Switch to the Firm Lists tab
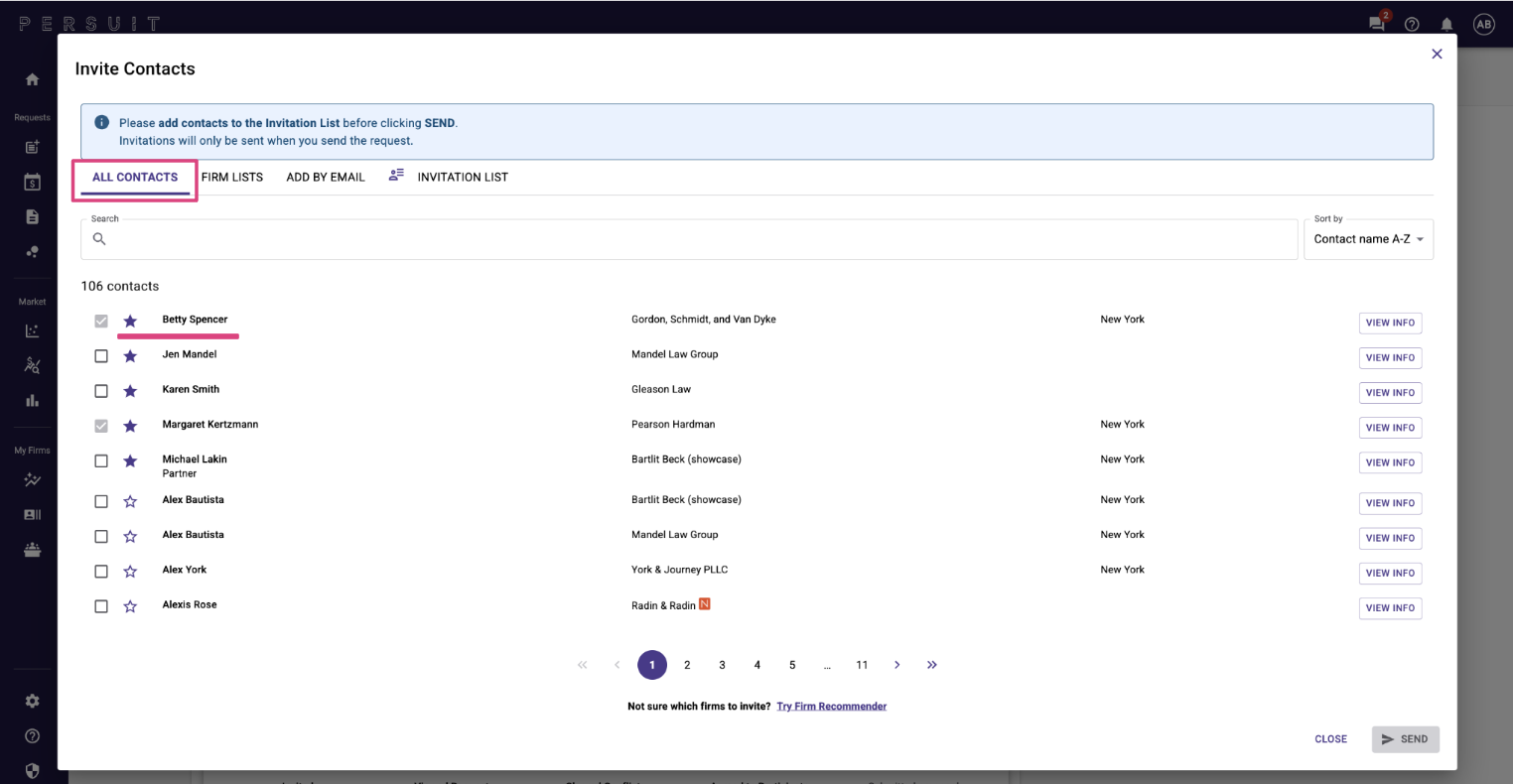The height and width of the screenshot is (784, 1513). [x=232, y=177]
